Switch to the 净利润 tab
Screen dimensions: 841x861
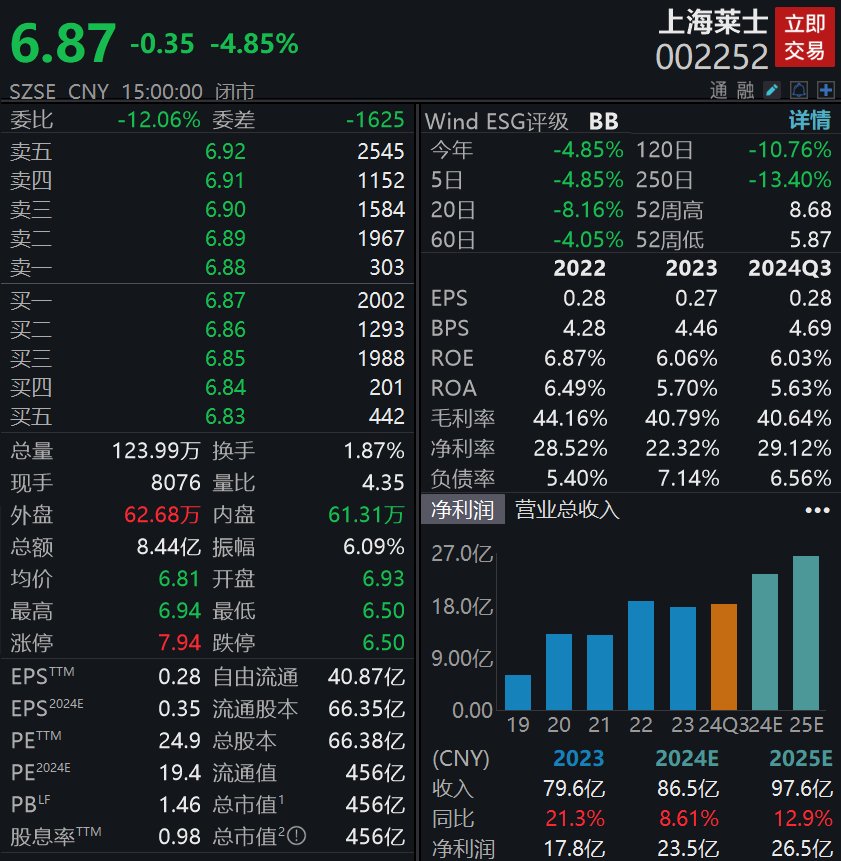(463, 509)
